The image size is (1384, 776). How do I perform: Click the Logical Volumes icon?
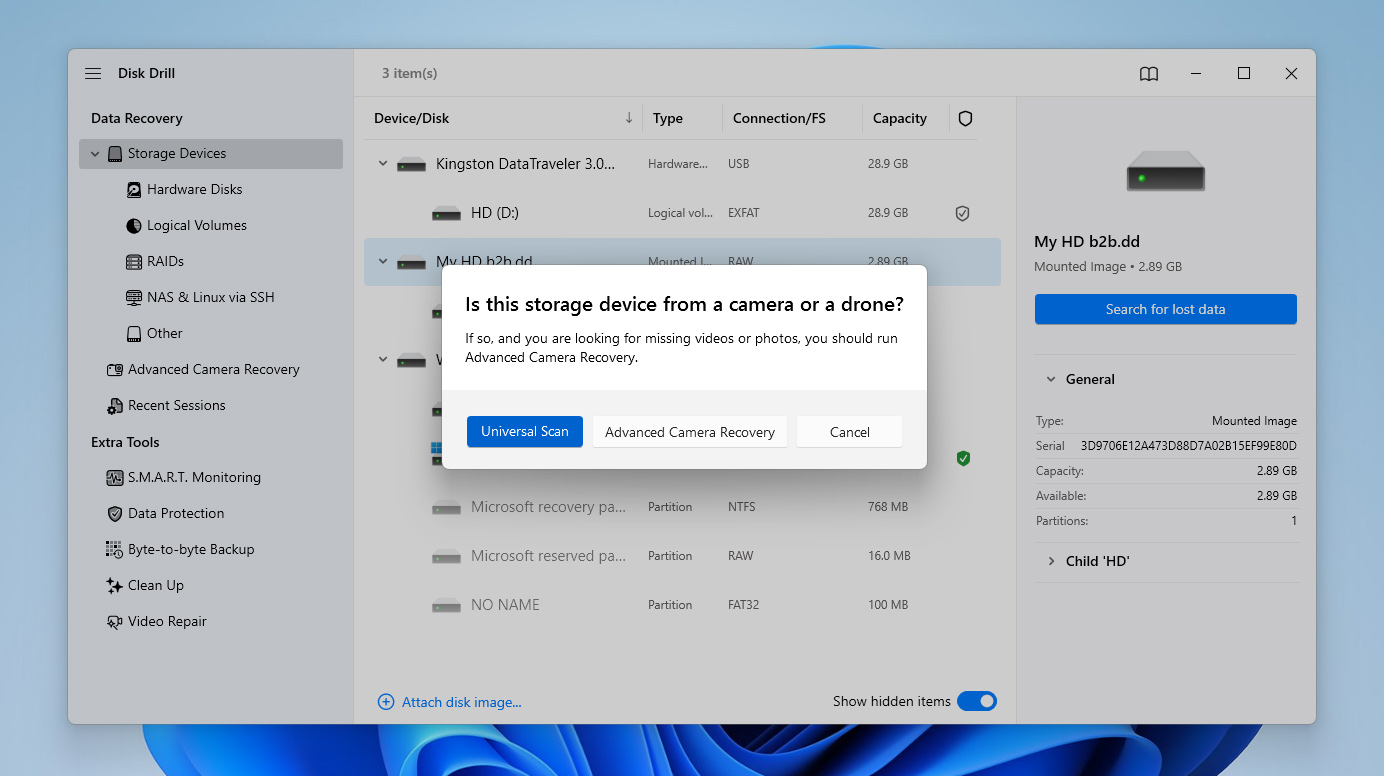(x=134, y=225)
